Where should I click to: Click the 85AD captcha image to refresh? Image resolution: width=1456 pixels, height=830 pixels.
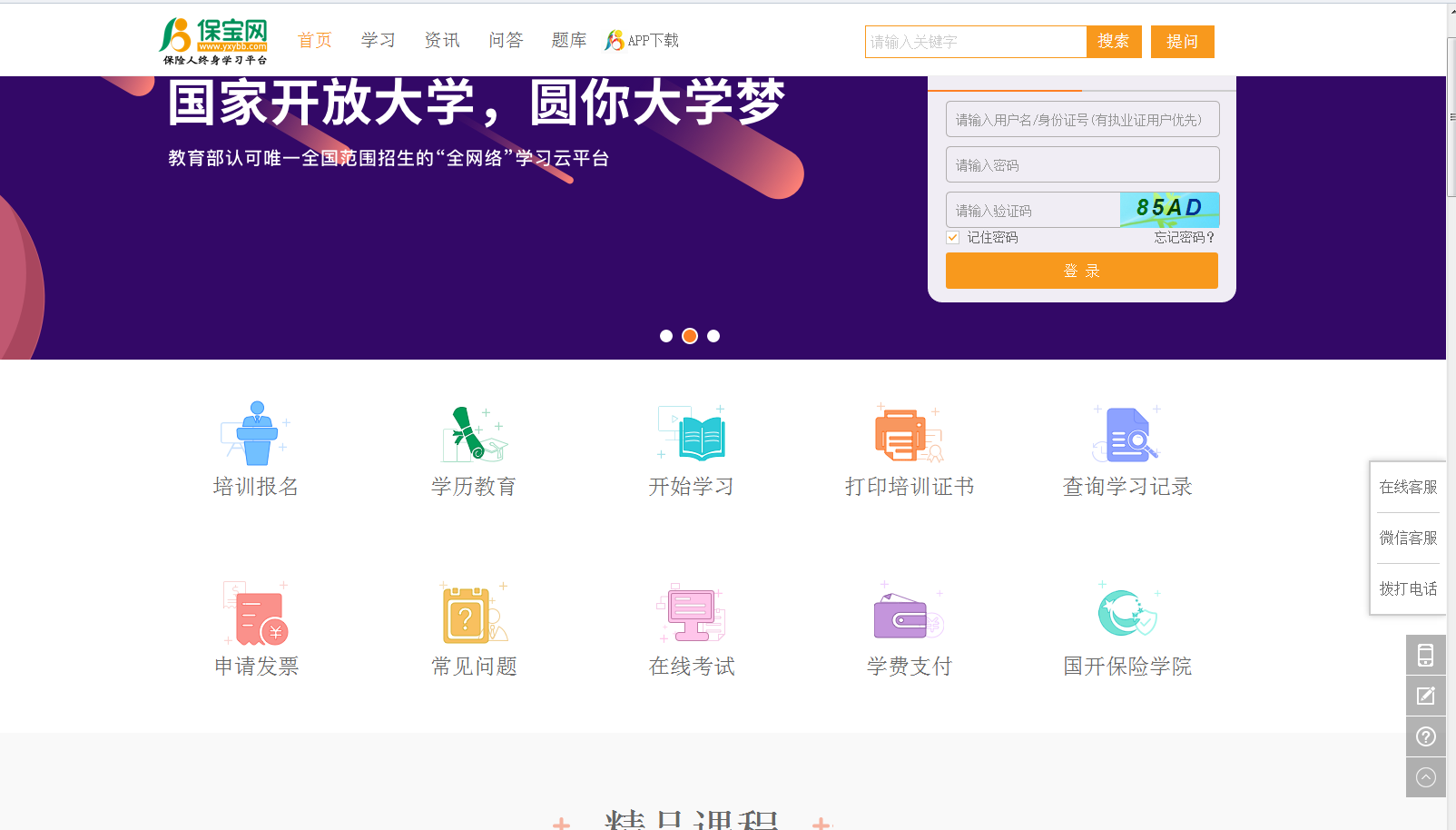1169,209
